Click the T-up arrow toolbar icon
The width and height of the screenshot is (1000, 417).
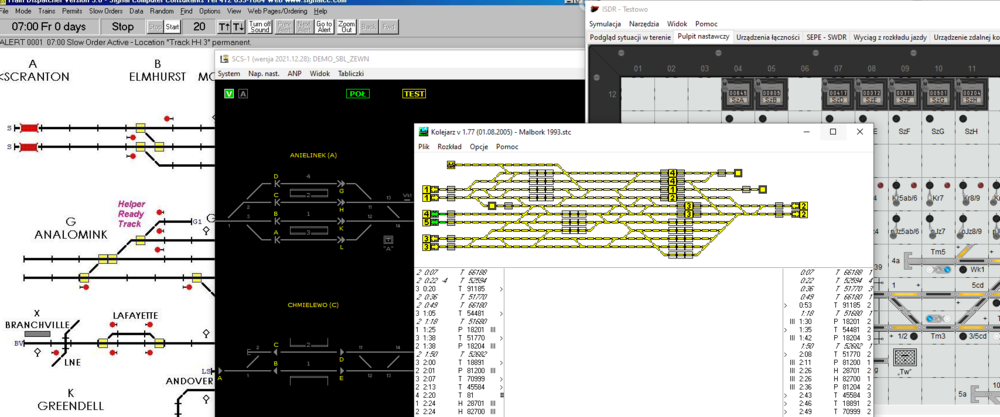(224, 26)
